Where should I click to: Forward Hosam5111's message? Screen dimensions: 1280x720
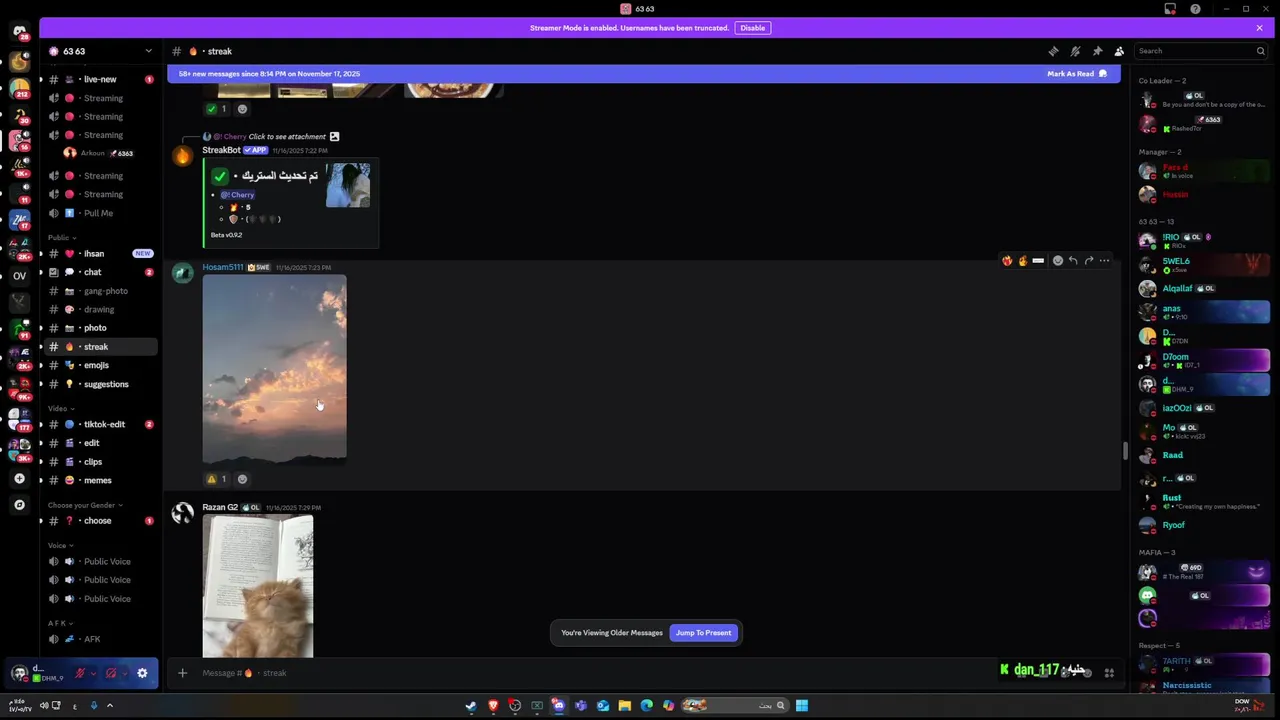[x=1089, y=261]
